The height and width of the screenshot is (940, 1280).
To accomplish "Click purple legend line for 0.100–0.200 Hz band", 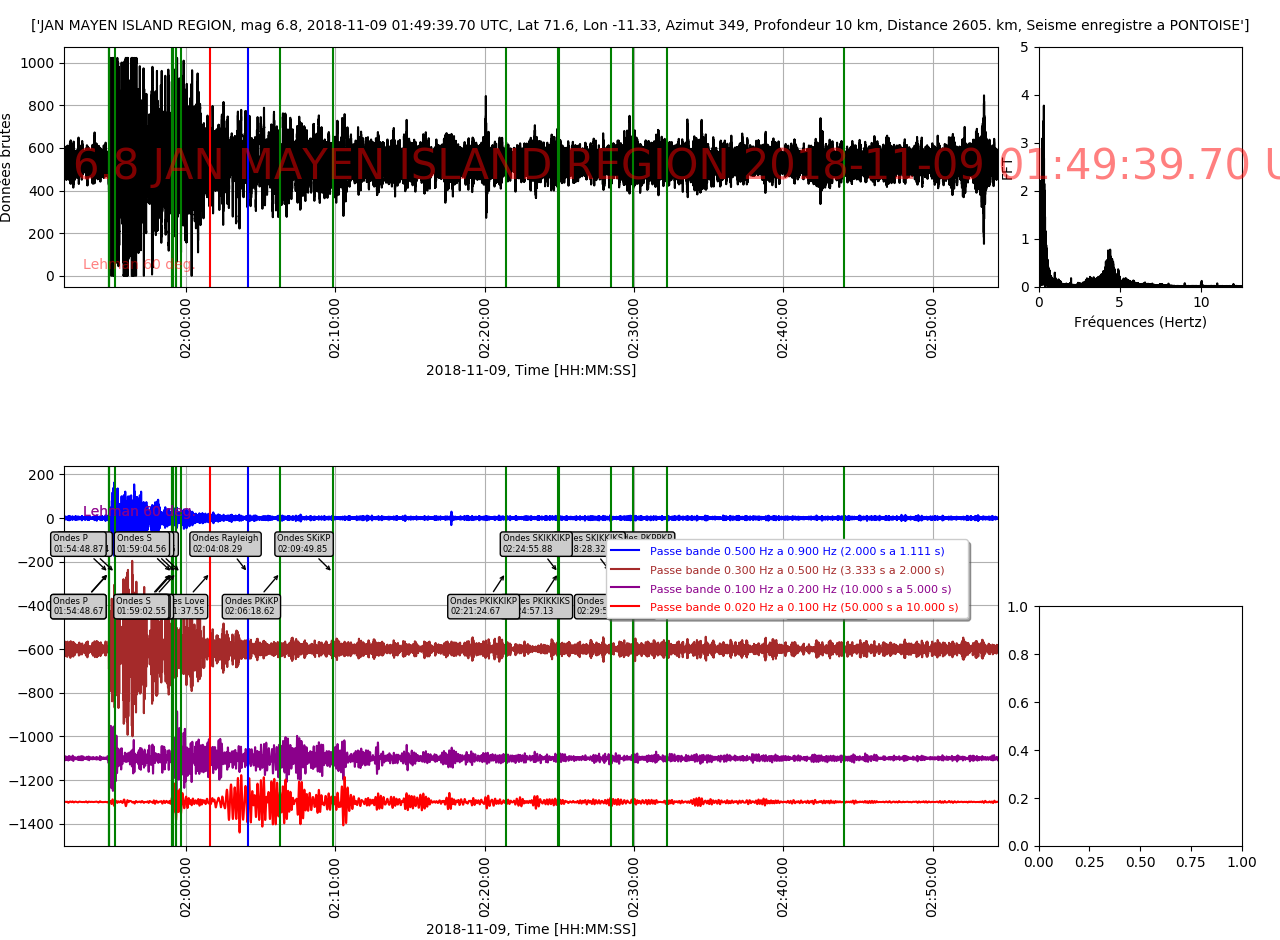I will point(625,589).
